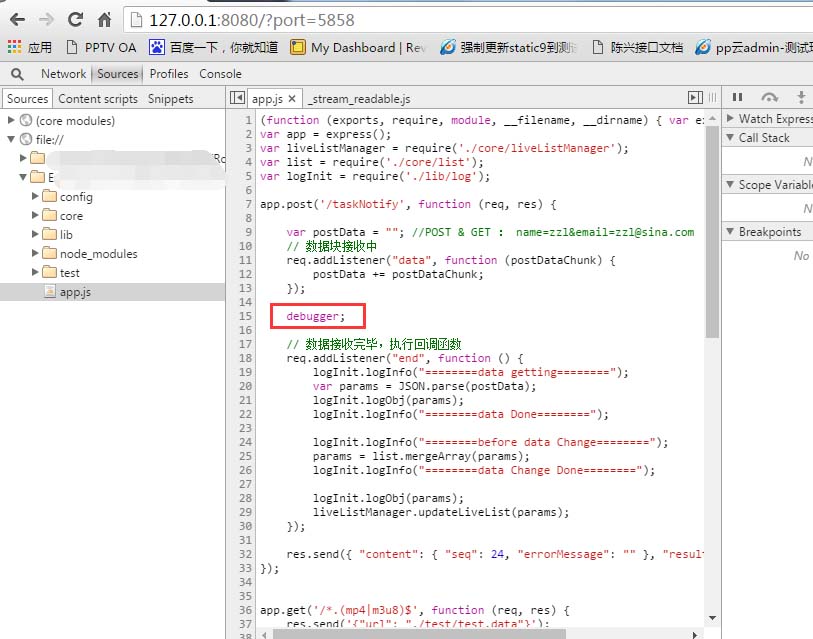Switch to the Profiles panel
The width and height of the screenshot is (813, 639).
pyautogui.click(x=169, y=74)
